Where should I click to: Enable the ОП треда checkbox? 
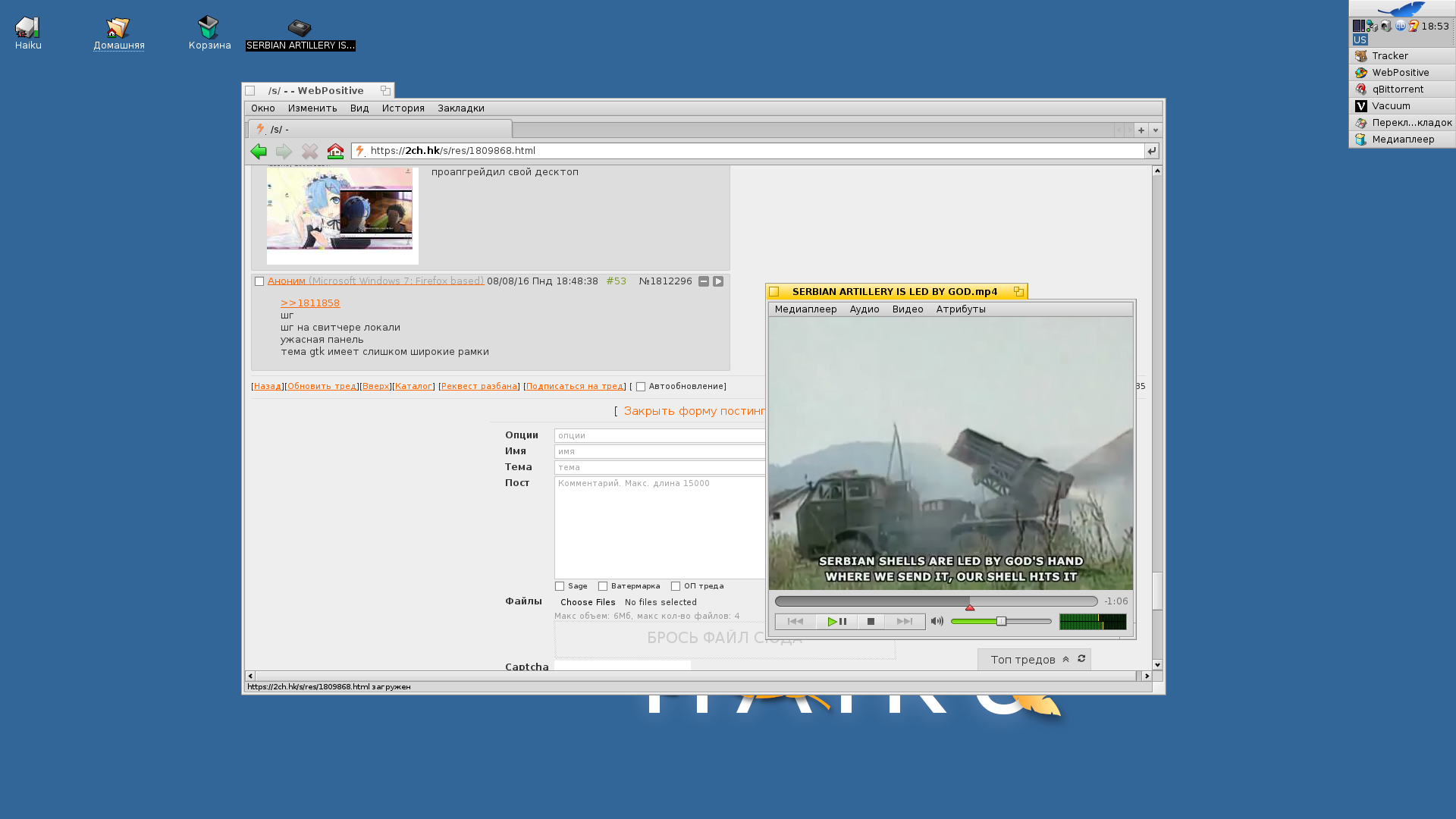[x=676, y=586]
